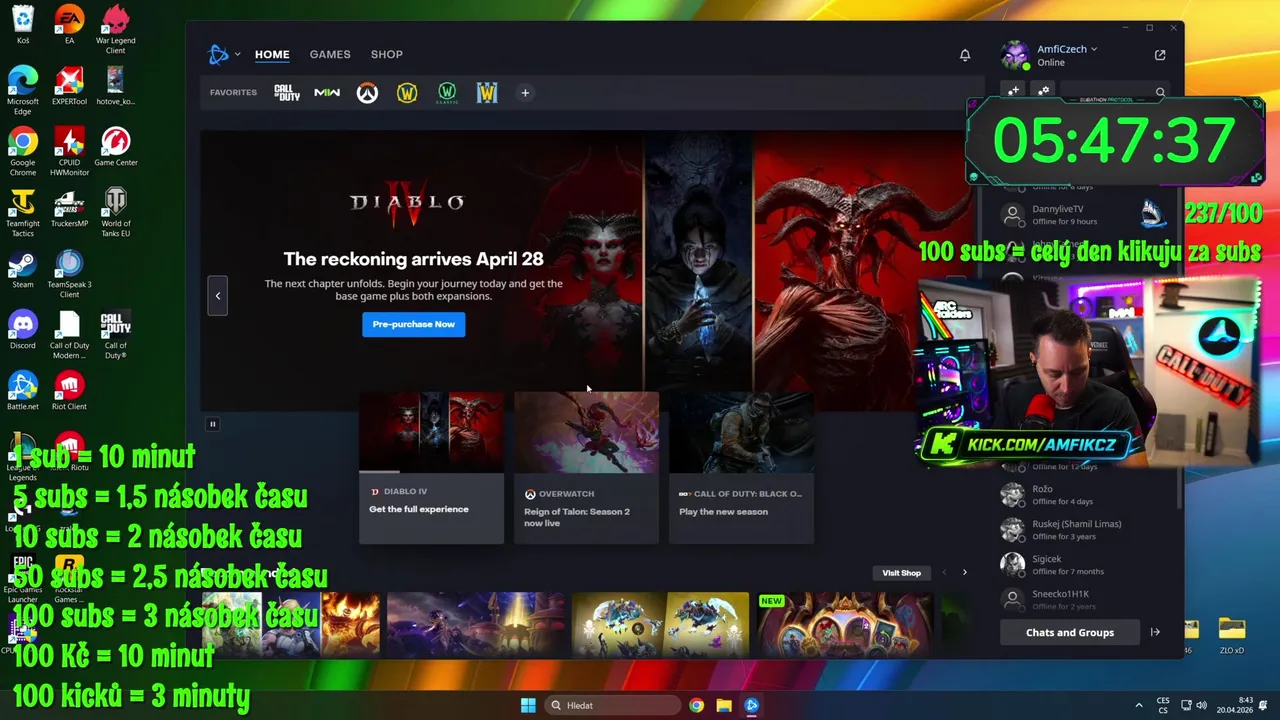Open the TeamSpeak 3 Client shortcut
This screenshot has width=1280, height=720.
tap(69, 274)
